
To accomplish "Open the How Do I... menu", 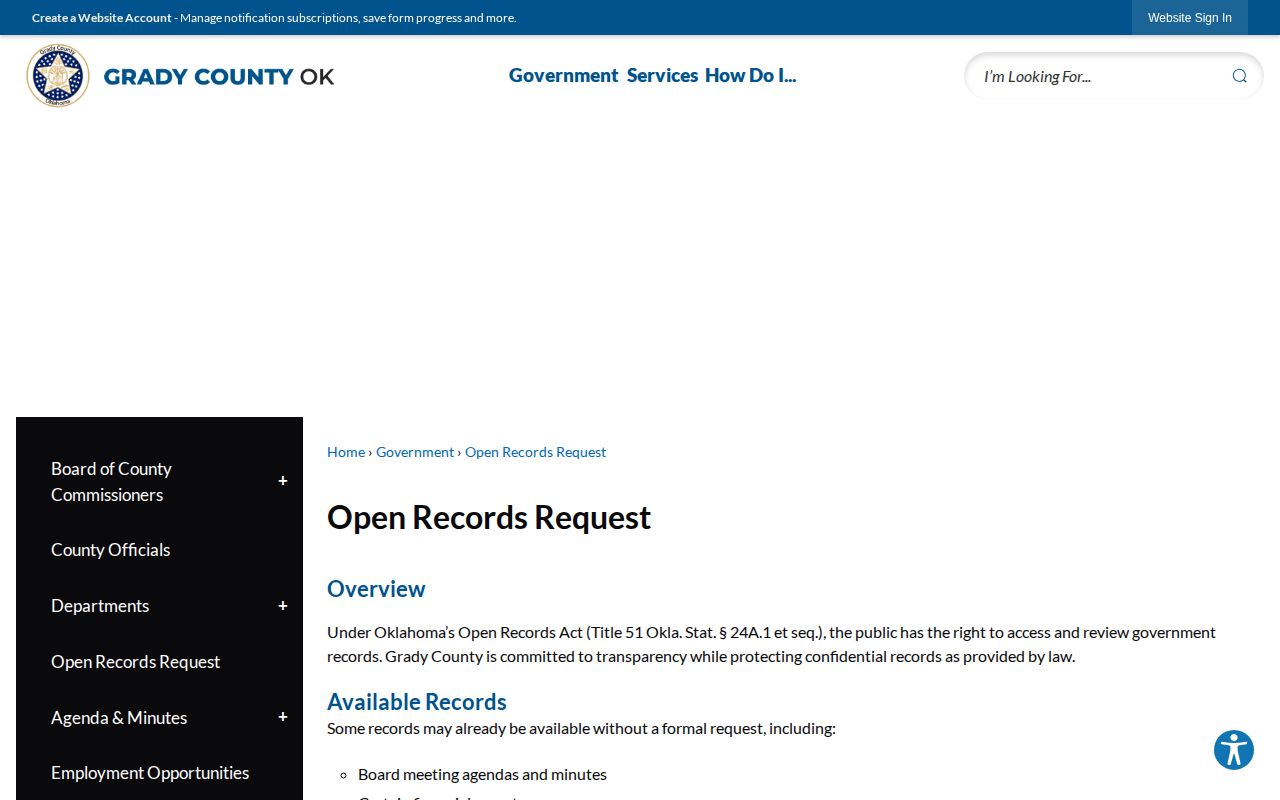I will 750,75.
